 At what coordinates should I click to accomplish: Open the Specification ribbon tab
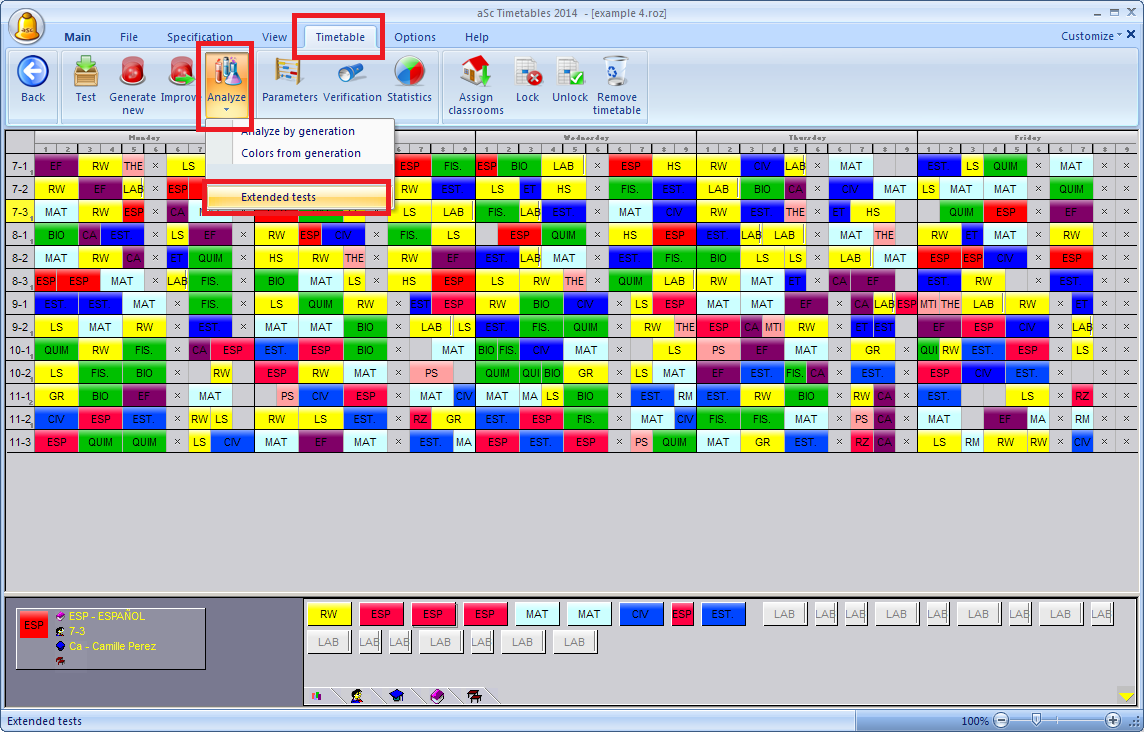(200, 37)
